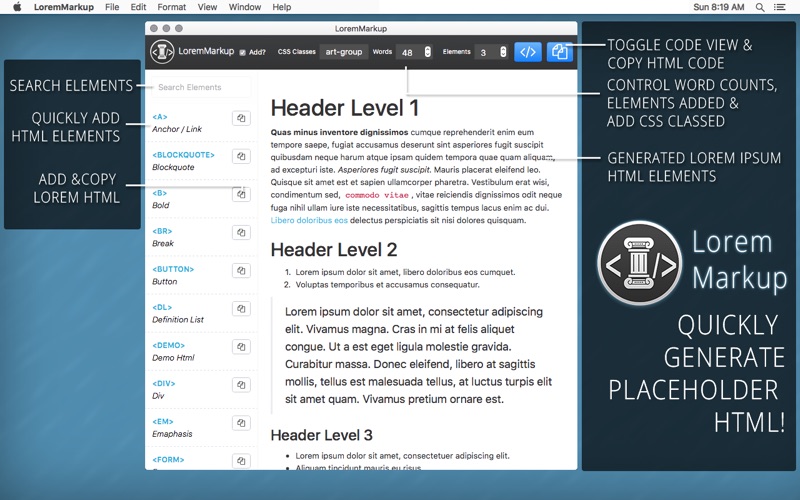
Task: Click the 'Asperiores fugit suscipit' italic text
Action: (x=384, y=170)
